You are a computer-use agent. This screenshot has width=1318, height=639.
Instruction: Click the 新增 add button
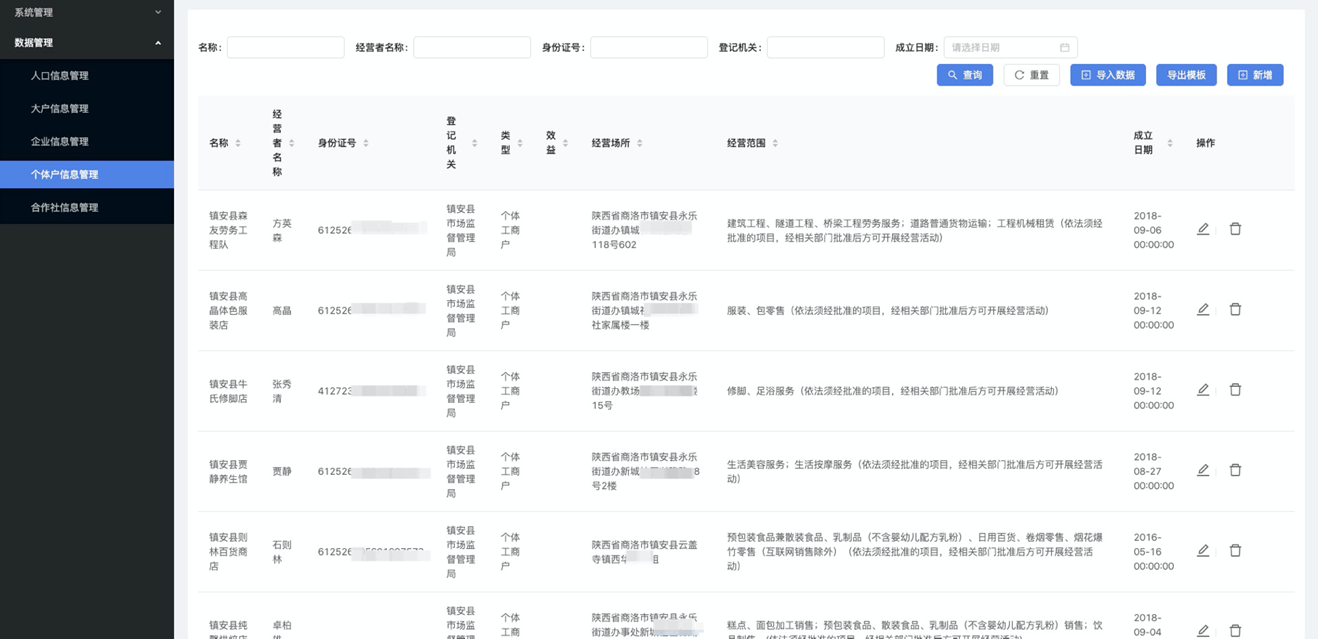[1255, 75]
